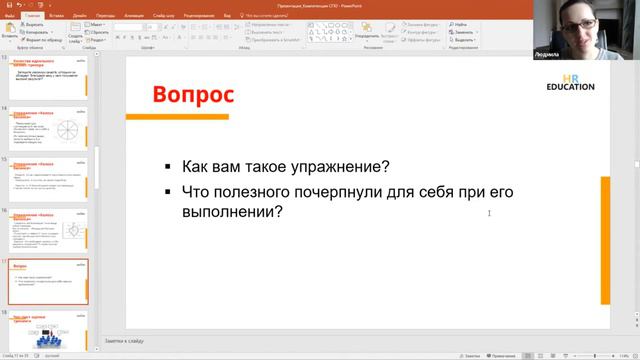Start slideshow from quick access toolbar

[40, 5]
